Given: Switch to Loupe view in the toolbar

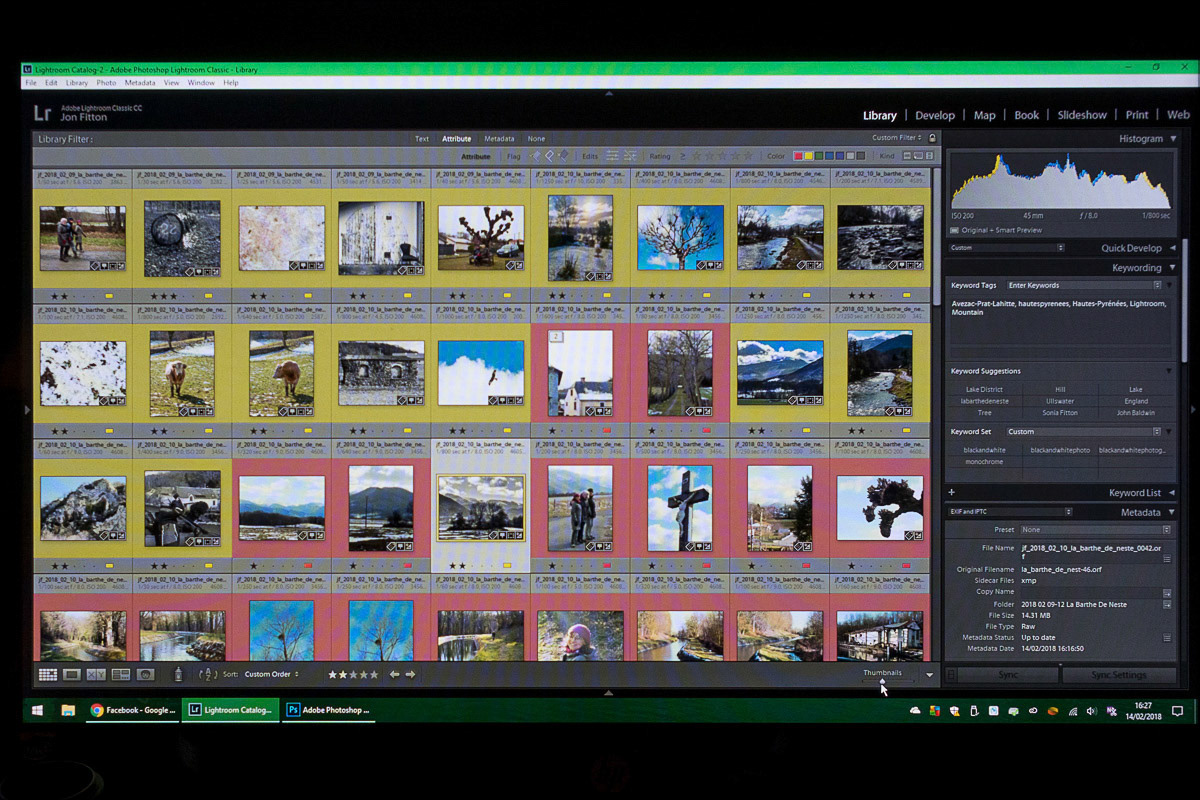Looking at the screenshot, I should click(x=72, y=675).
